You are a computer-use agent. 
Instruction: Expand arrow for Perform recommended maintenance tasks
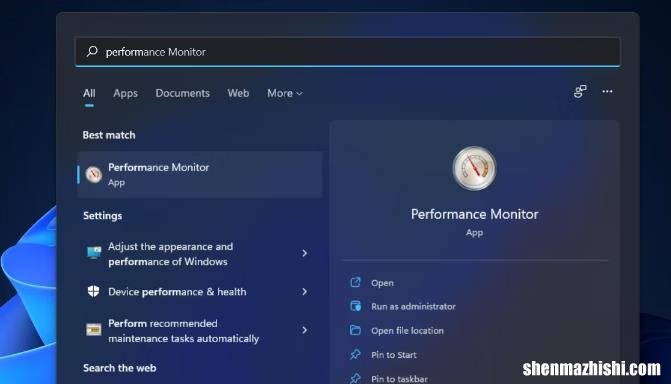pyautogui.click(x=304, y=330)
